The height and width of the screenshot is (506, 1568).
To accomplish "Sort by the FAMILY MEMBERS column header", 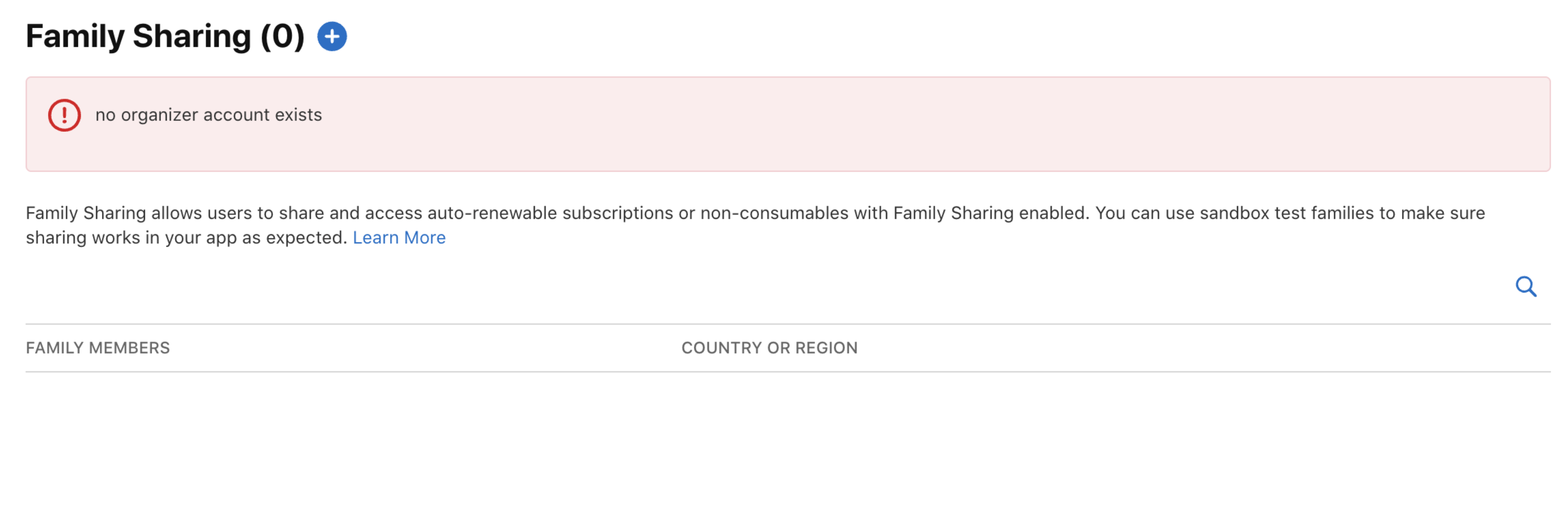I will pyautogui.click(x=98, y=348).
